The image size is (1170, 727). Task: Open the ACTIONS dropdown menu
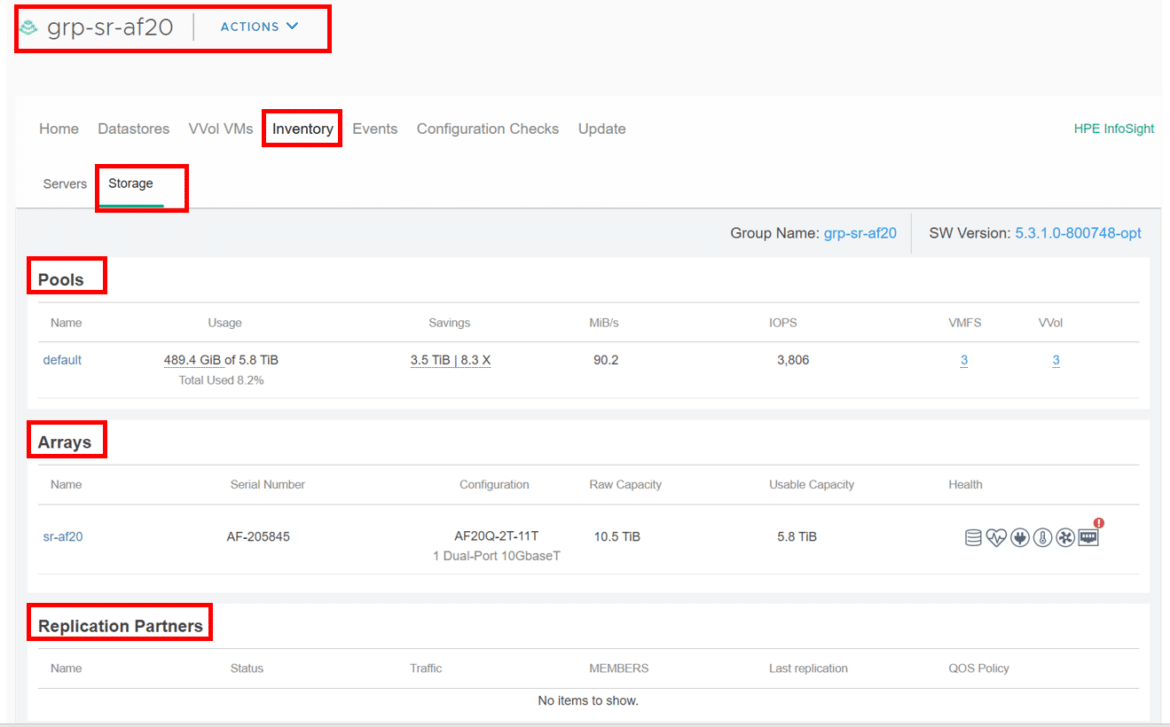(x=259, y=26)
